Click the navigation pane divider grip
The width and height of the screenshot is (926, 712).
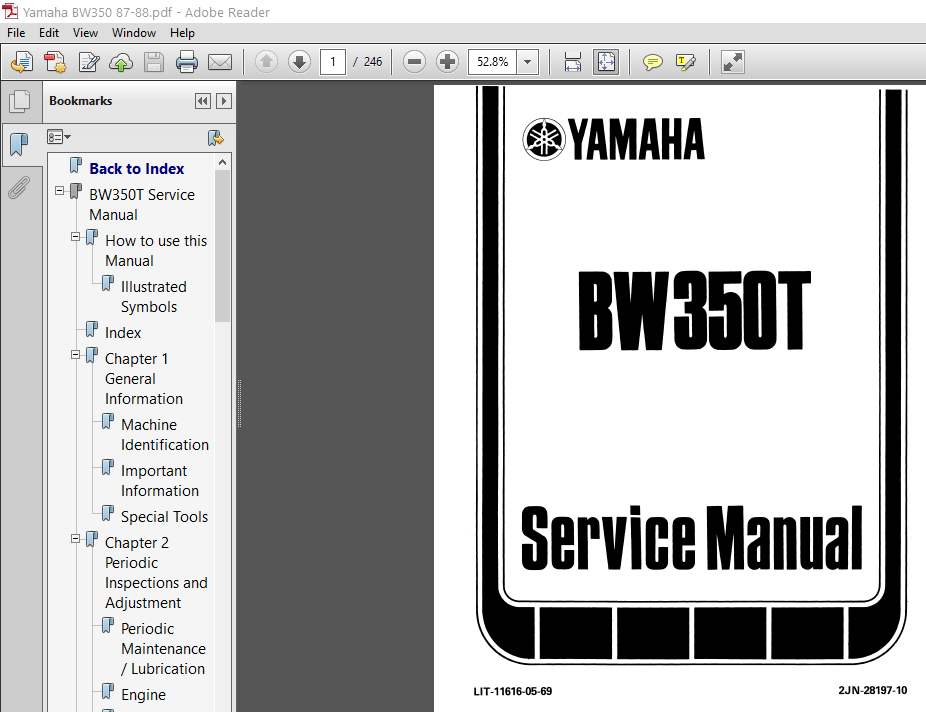click(x=239, y=404)
